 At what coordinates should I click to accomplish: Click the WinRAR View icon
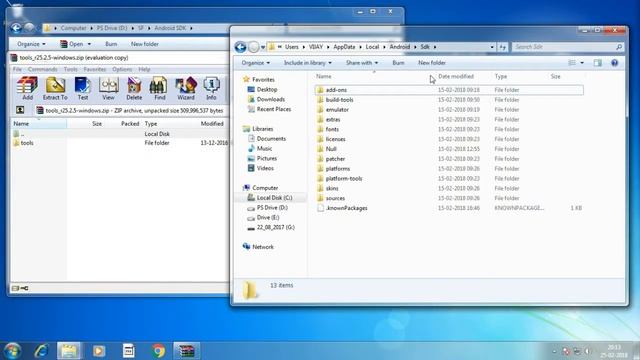108,88
